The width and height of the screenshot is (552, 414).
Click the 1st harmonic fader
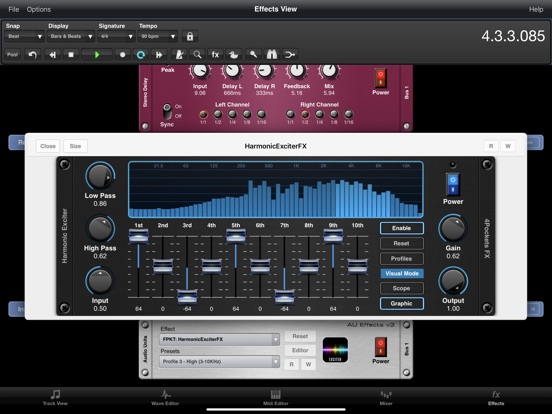coord(138,236)
